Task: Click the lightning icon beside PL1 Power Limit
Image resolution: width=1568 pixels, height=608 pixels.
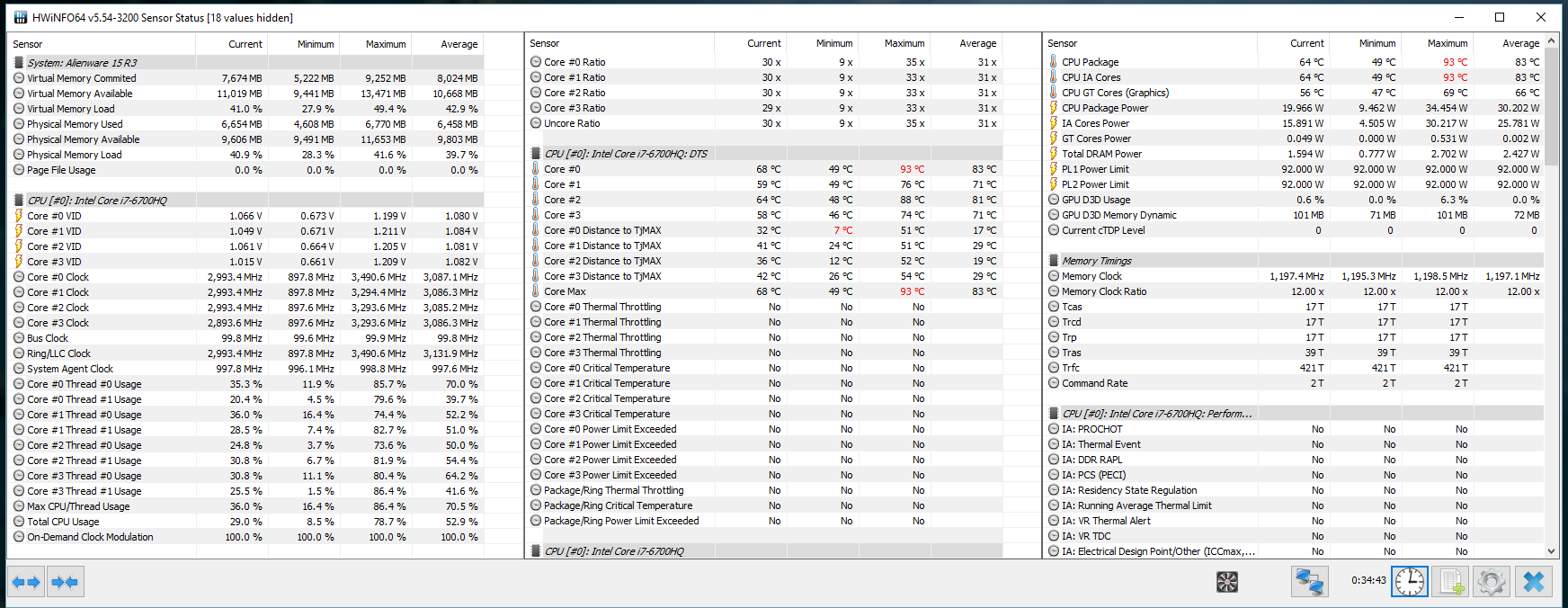Action: (1054, 169)
